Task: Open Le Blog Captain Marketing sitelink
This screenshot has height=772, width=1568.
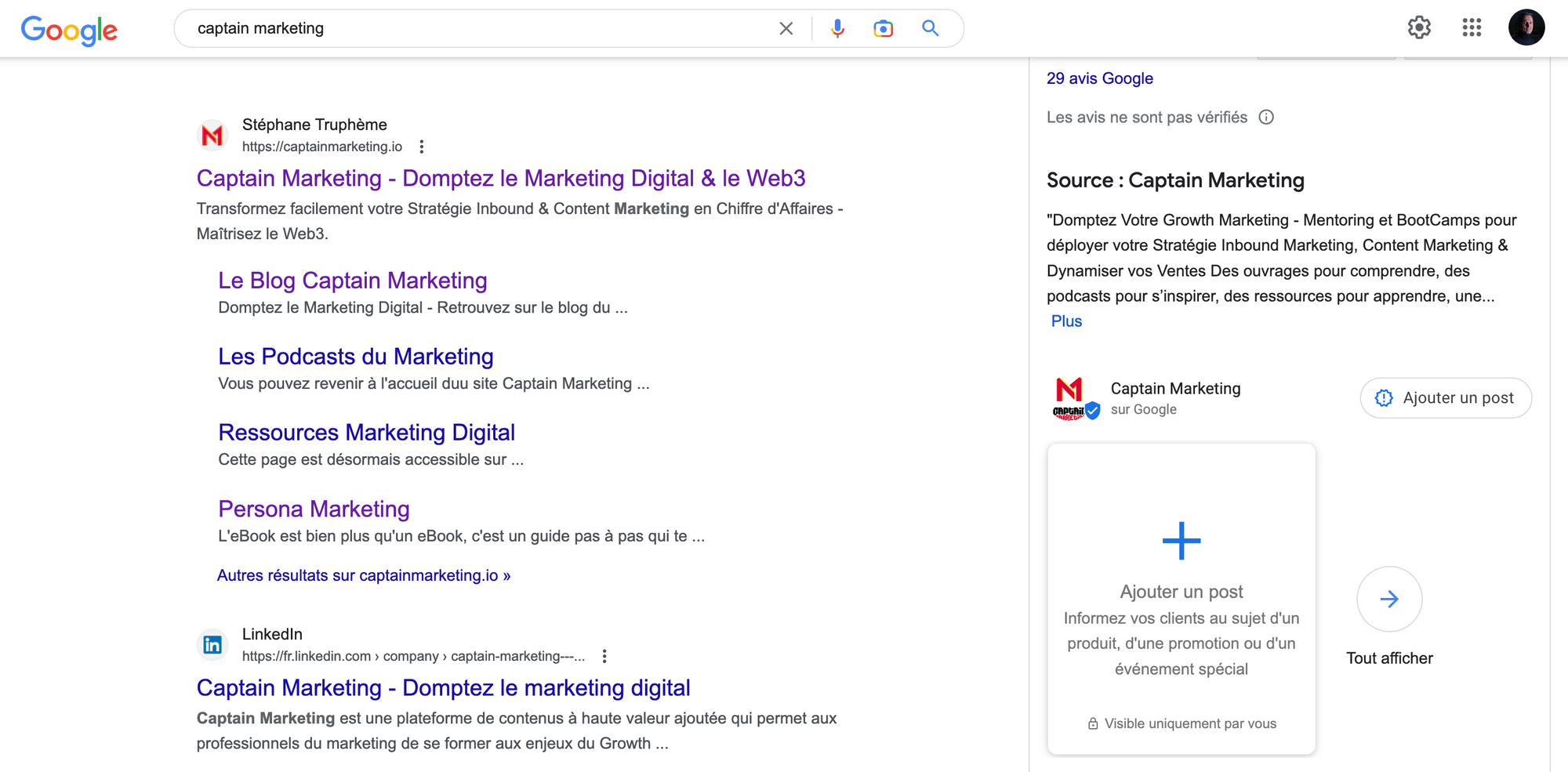Action: (353, 281)
